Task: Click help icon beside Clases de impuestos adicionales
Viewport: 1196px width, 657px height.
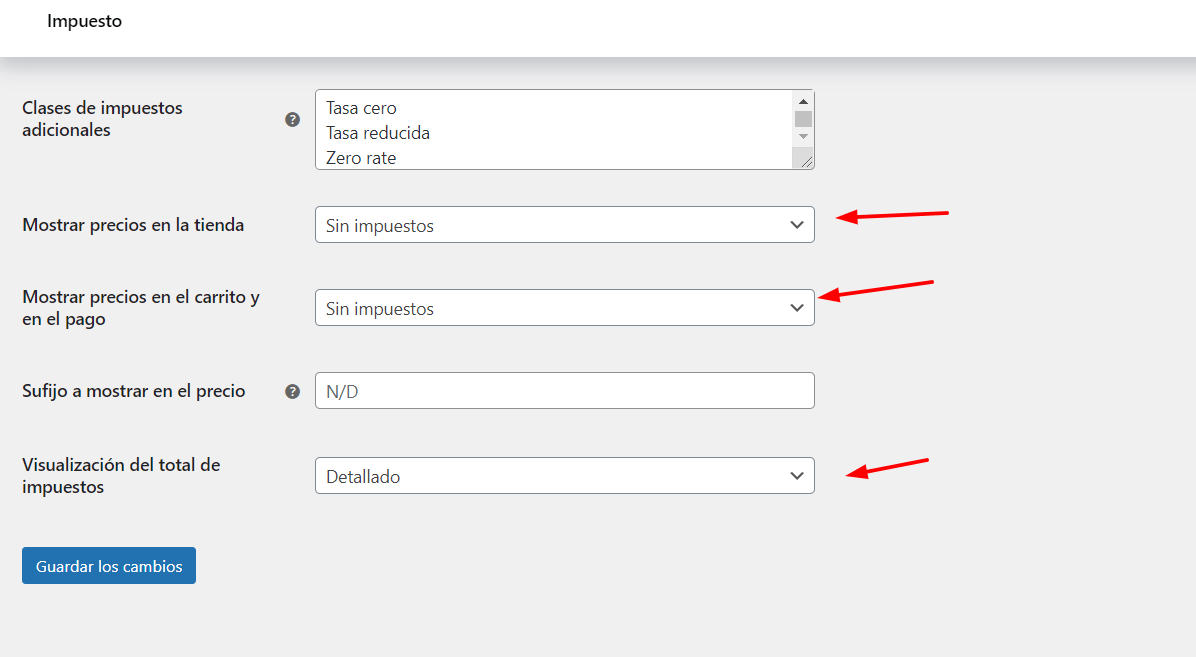Action: point(292,120)
